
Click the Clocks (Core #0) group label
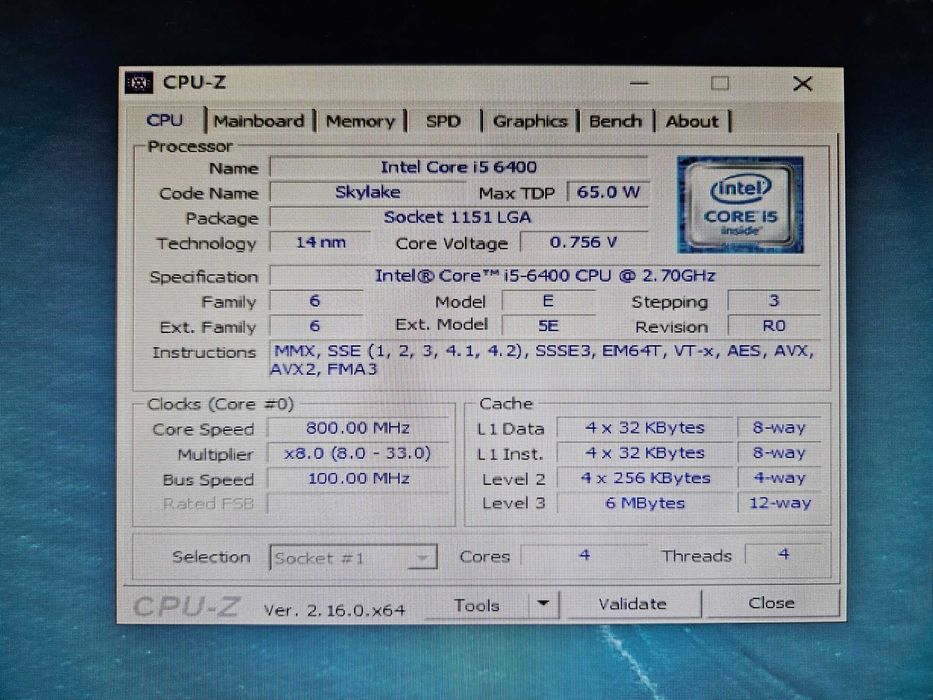pyautogui.click(x=221, y=404)
